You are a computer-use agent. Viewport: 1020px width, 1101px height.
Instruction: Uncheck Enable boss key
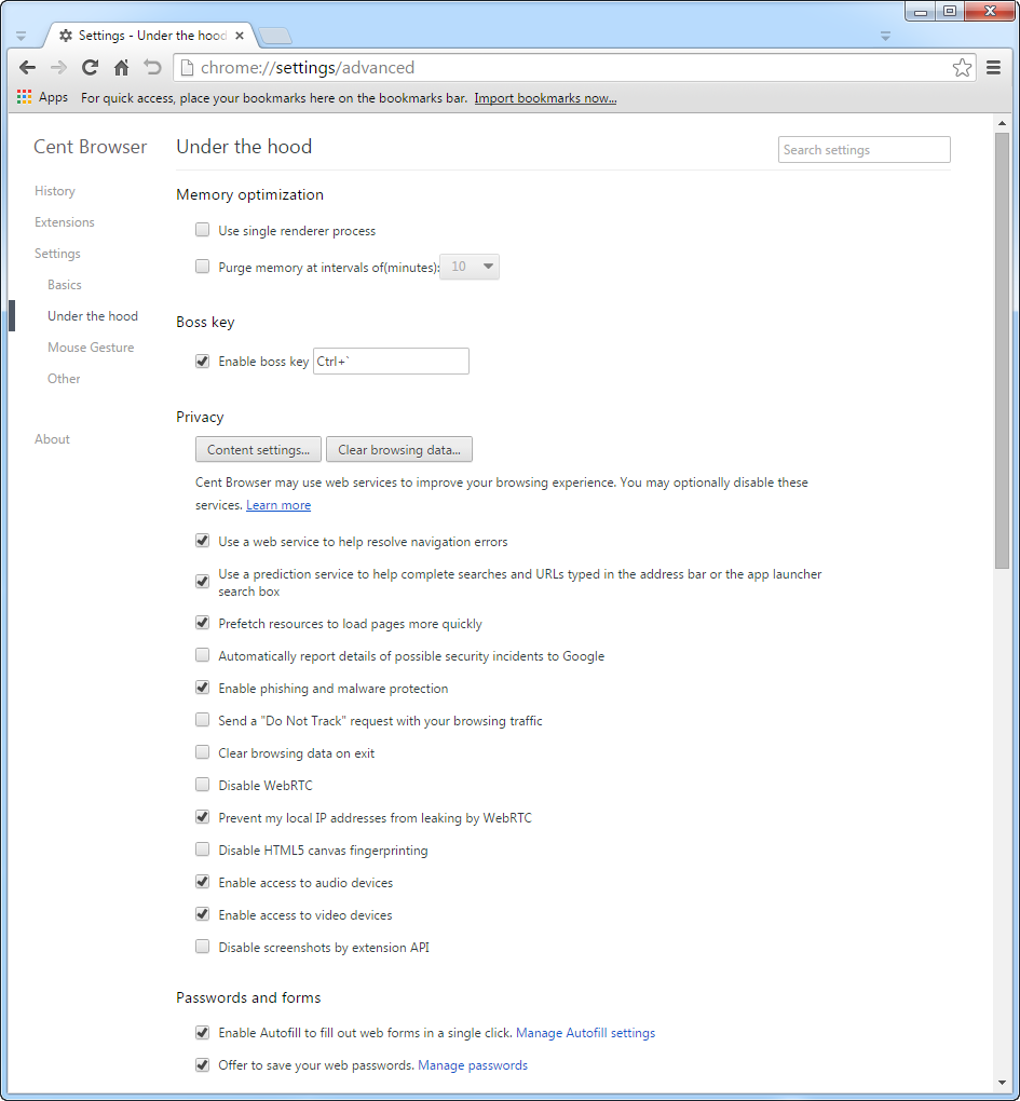click(x=202, y=361)
